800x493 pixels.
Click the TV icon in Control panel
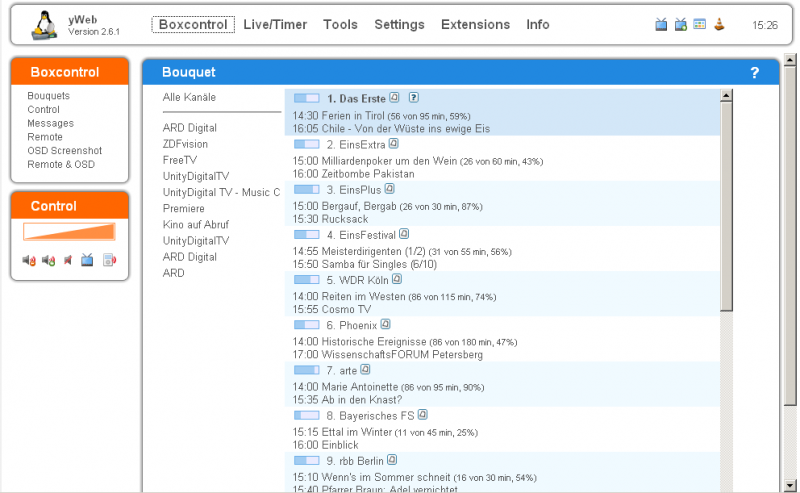coord(87,260)
